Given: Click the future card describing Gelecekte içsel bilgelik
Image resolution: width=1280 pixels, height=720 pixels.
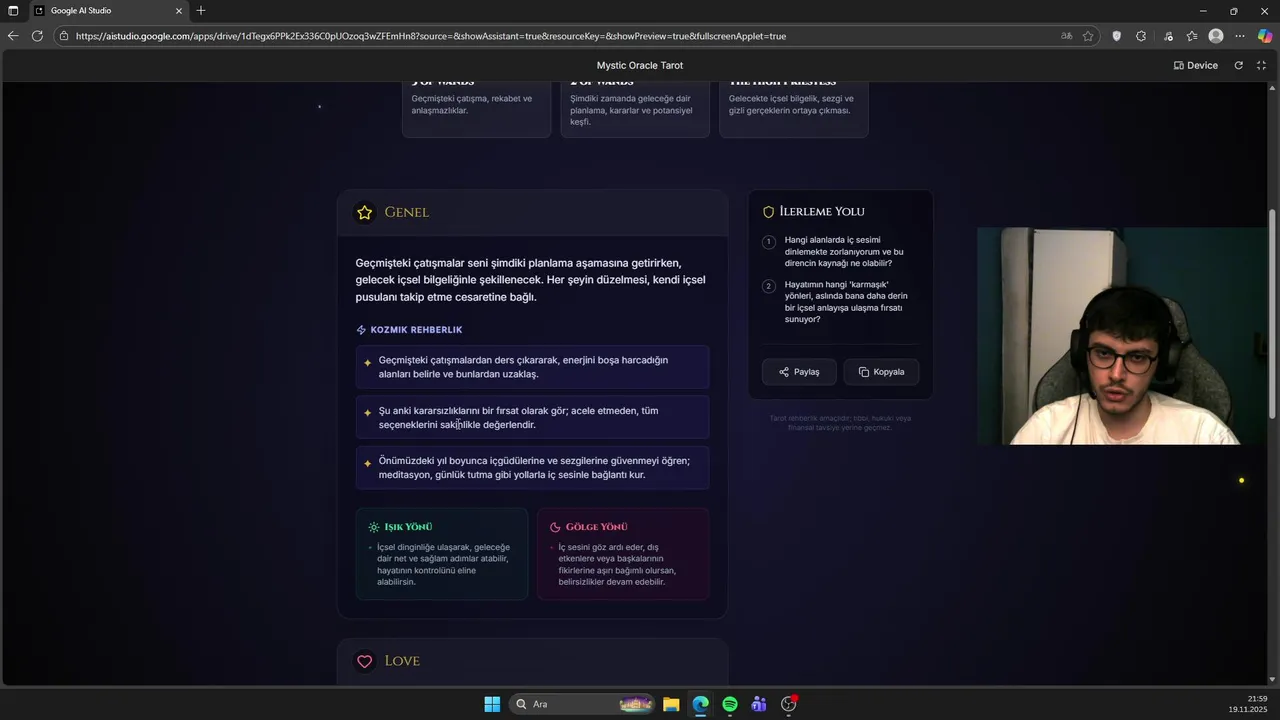Looking at the screenshot, I should point(794,110).
